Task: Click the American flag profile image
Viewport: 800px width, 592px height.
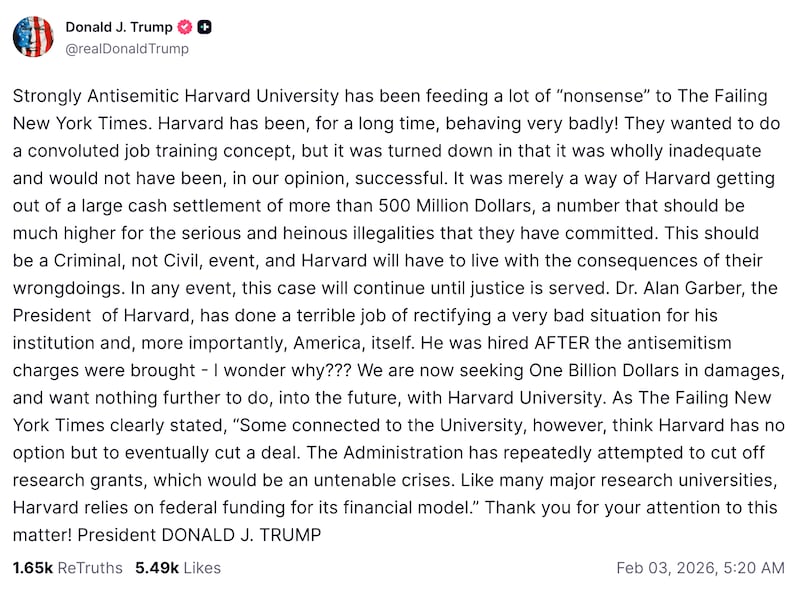Action: click(x=32, y=37)
